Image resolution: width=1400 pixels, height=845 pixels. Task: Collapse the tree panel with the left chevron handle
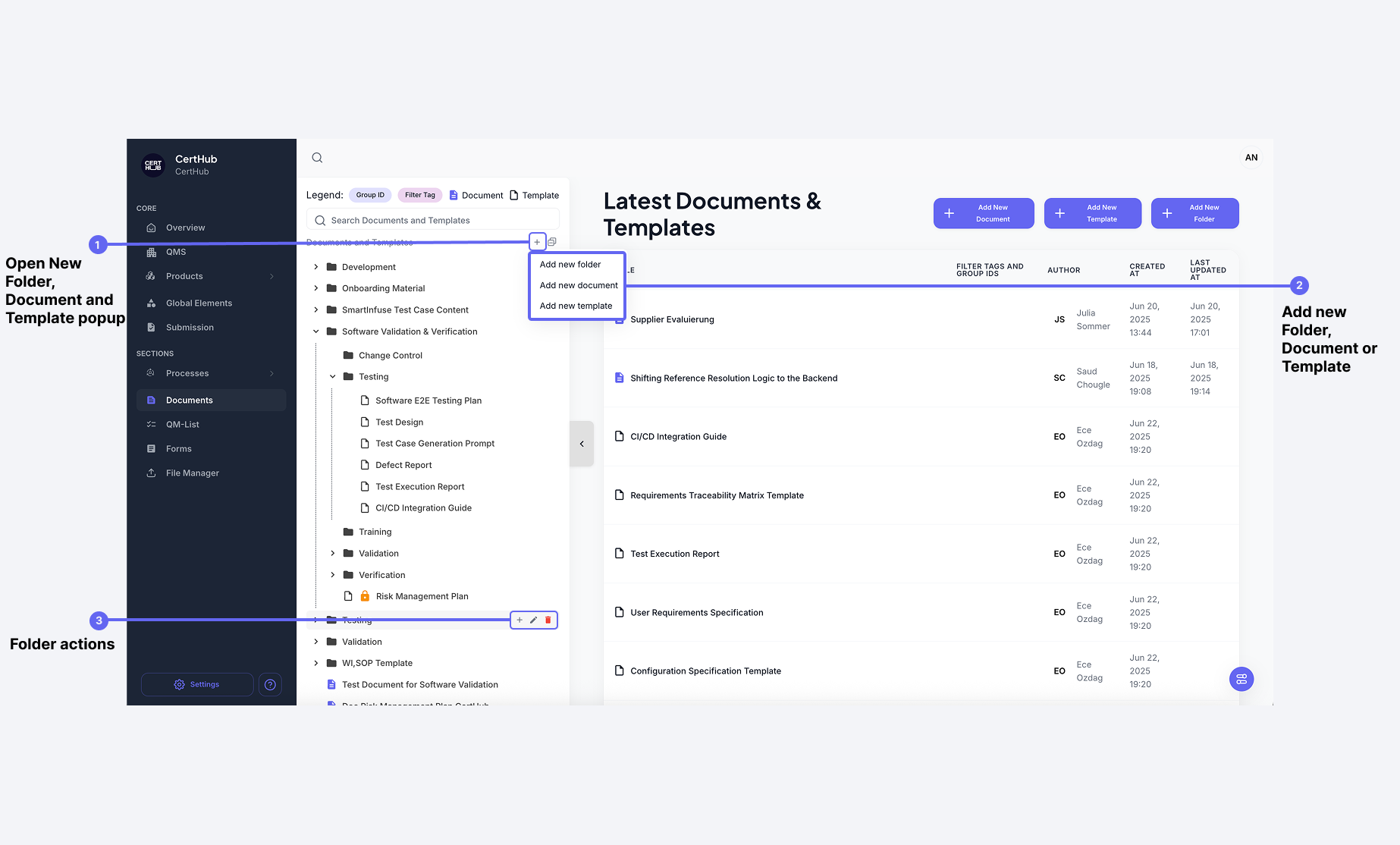click(x=582, y=443)
